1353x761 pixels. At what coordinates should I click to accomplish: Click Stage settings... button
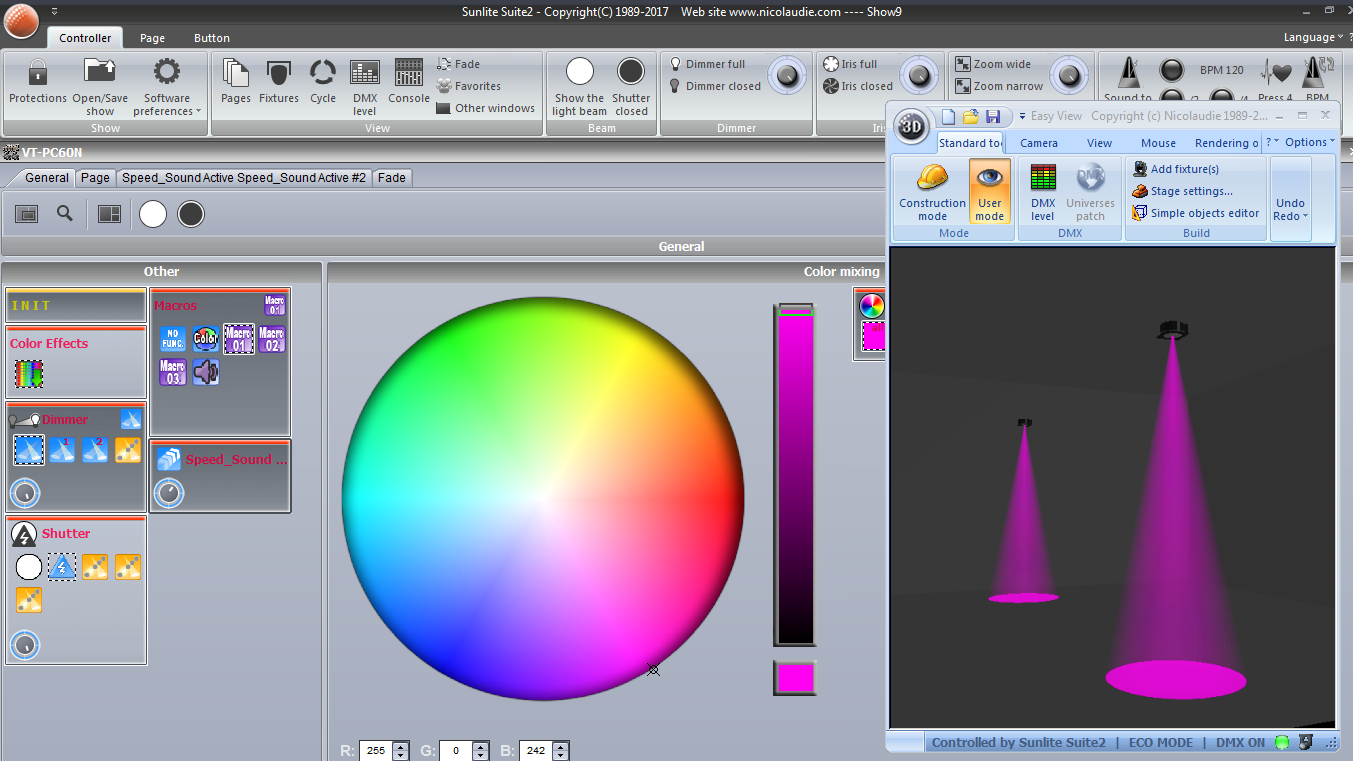coord(1190,191)
